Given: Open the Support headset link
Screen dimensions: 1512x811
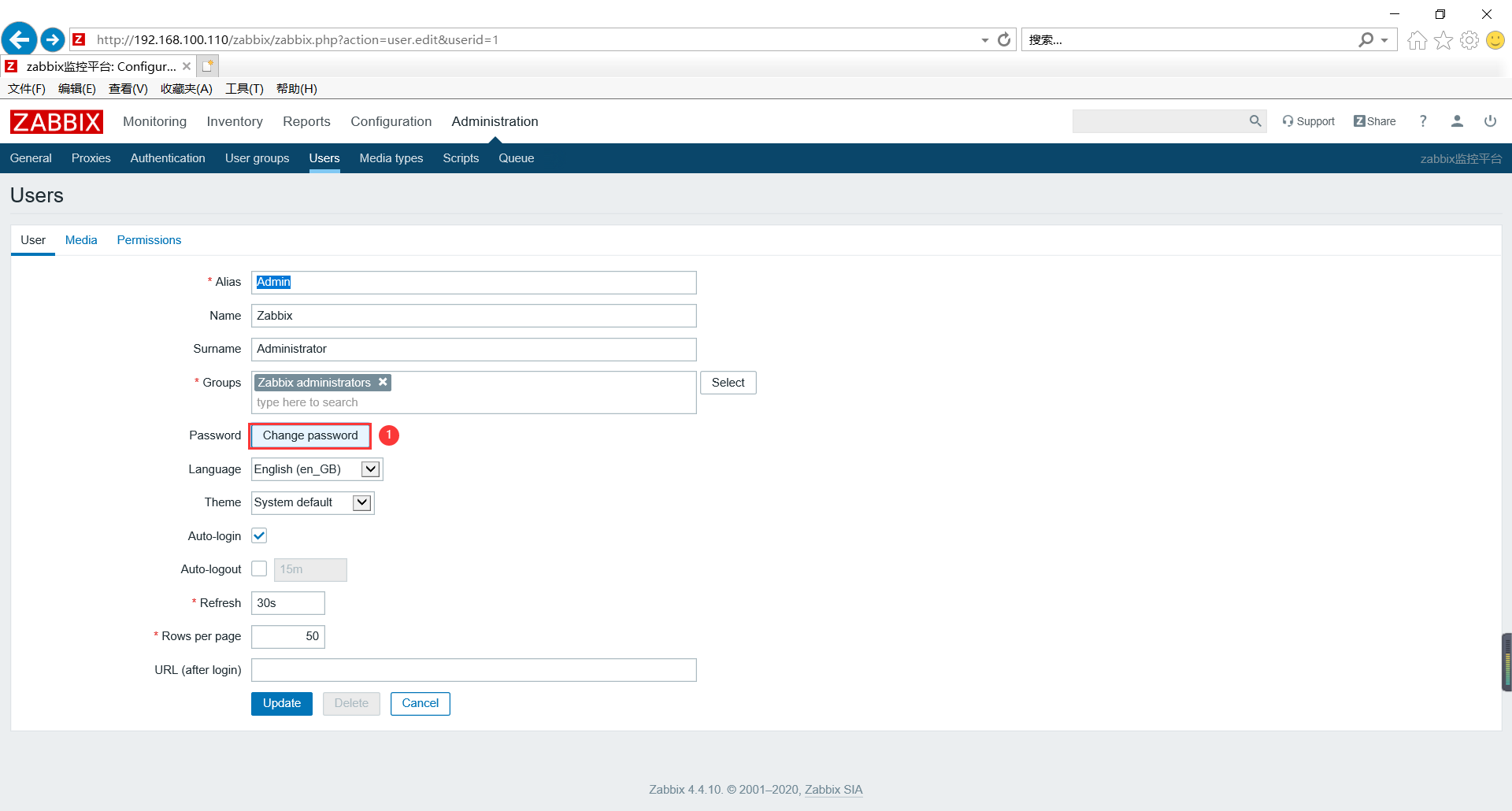Looking at the screenshot, I should coord(1308,121).
